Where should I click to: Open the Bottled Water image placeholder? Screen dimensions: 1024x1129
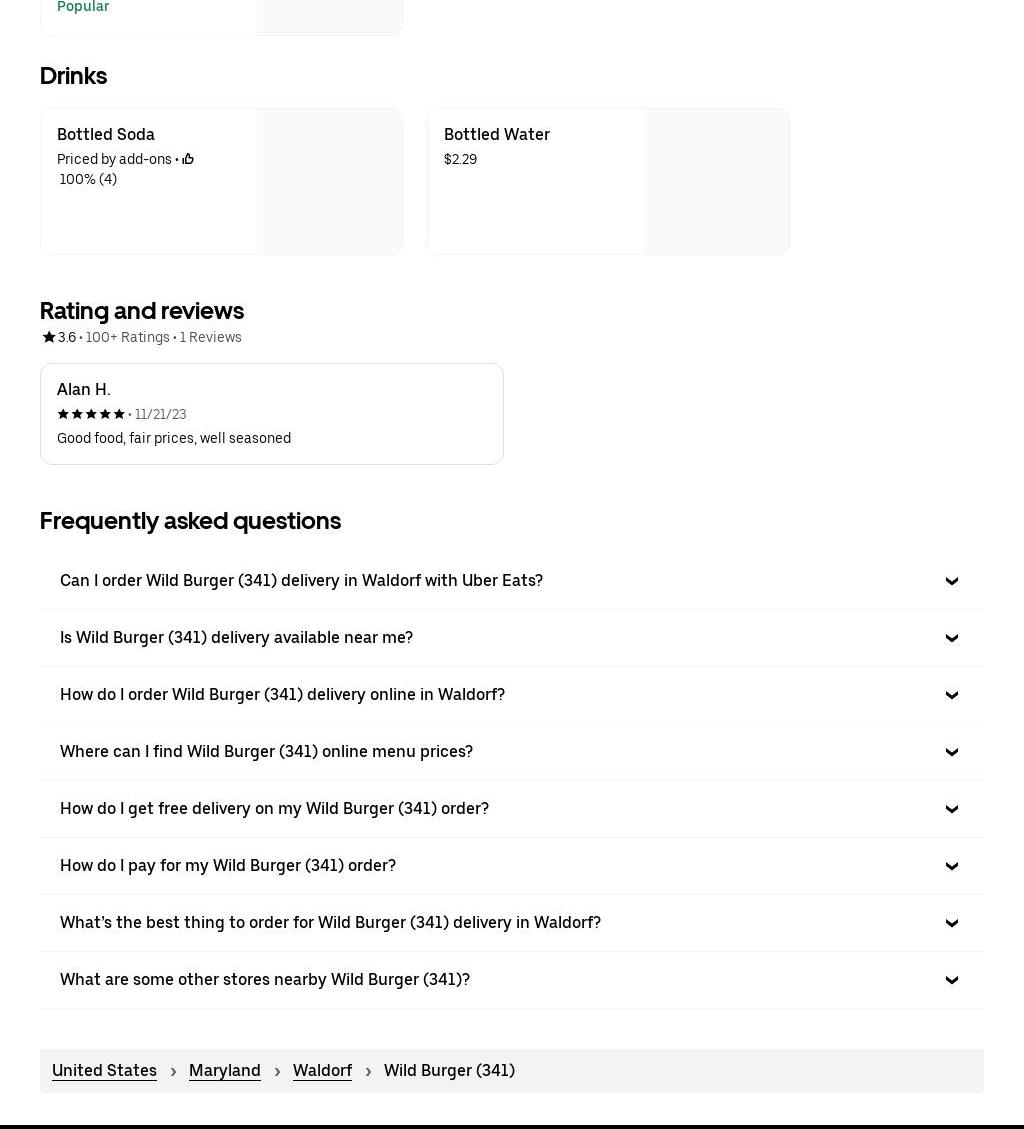[x=717, y=181]
